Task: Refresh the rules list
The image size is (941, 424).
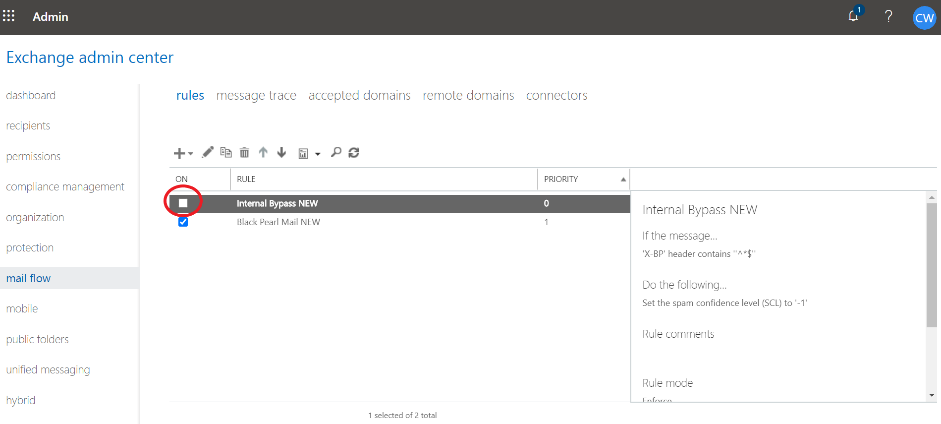Action: coord(354,152)
